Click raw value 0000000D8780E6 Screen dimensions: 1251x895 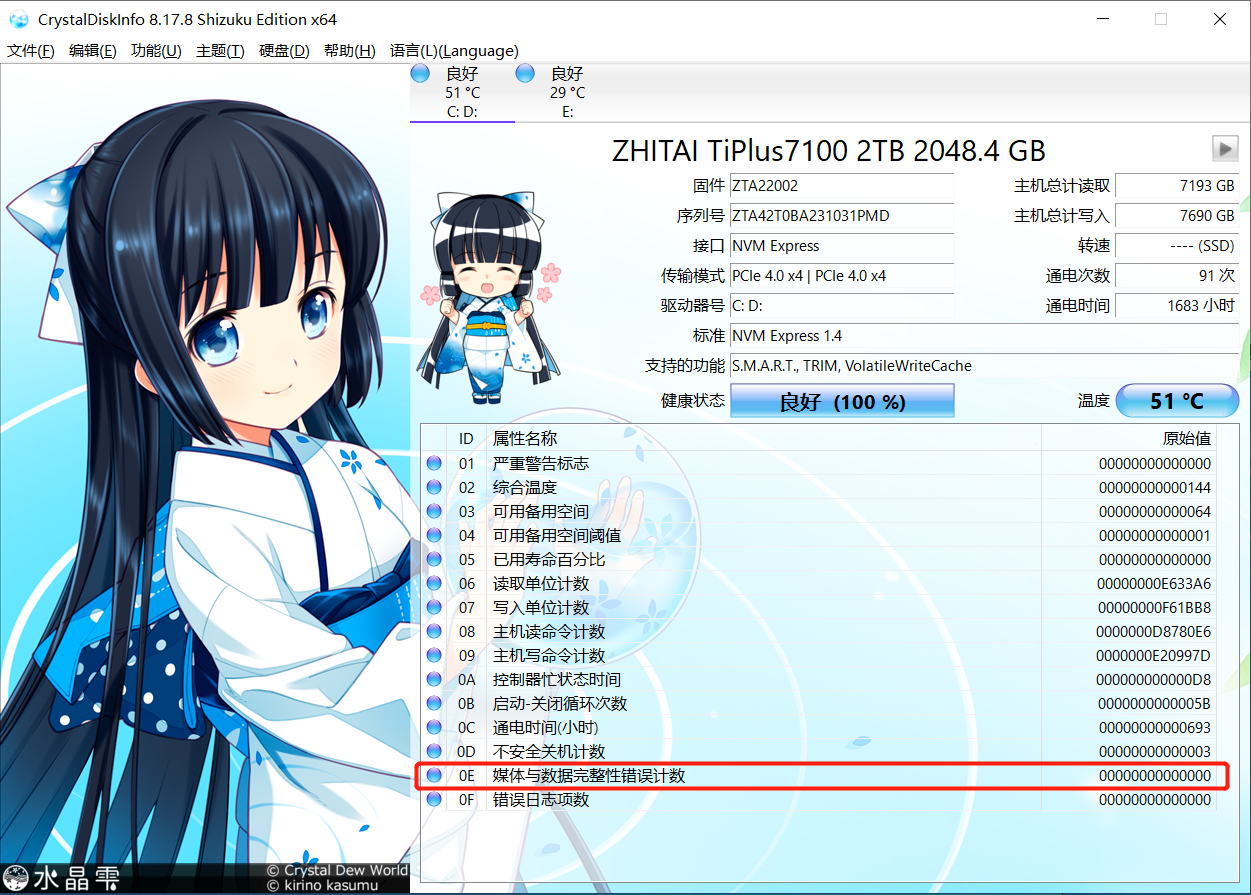[x=1155, y=631]
